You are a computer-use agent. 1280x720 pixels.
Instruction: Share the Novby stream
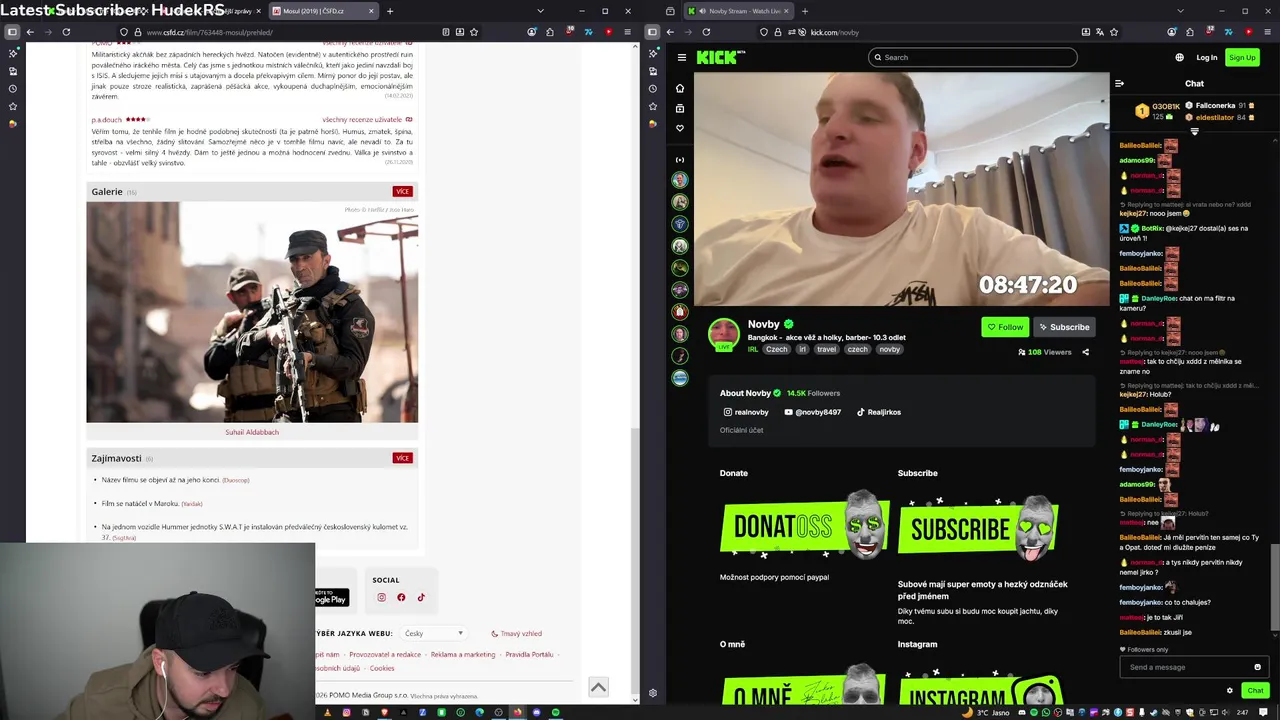[1085, 352]
